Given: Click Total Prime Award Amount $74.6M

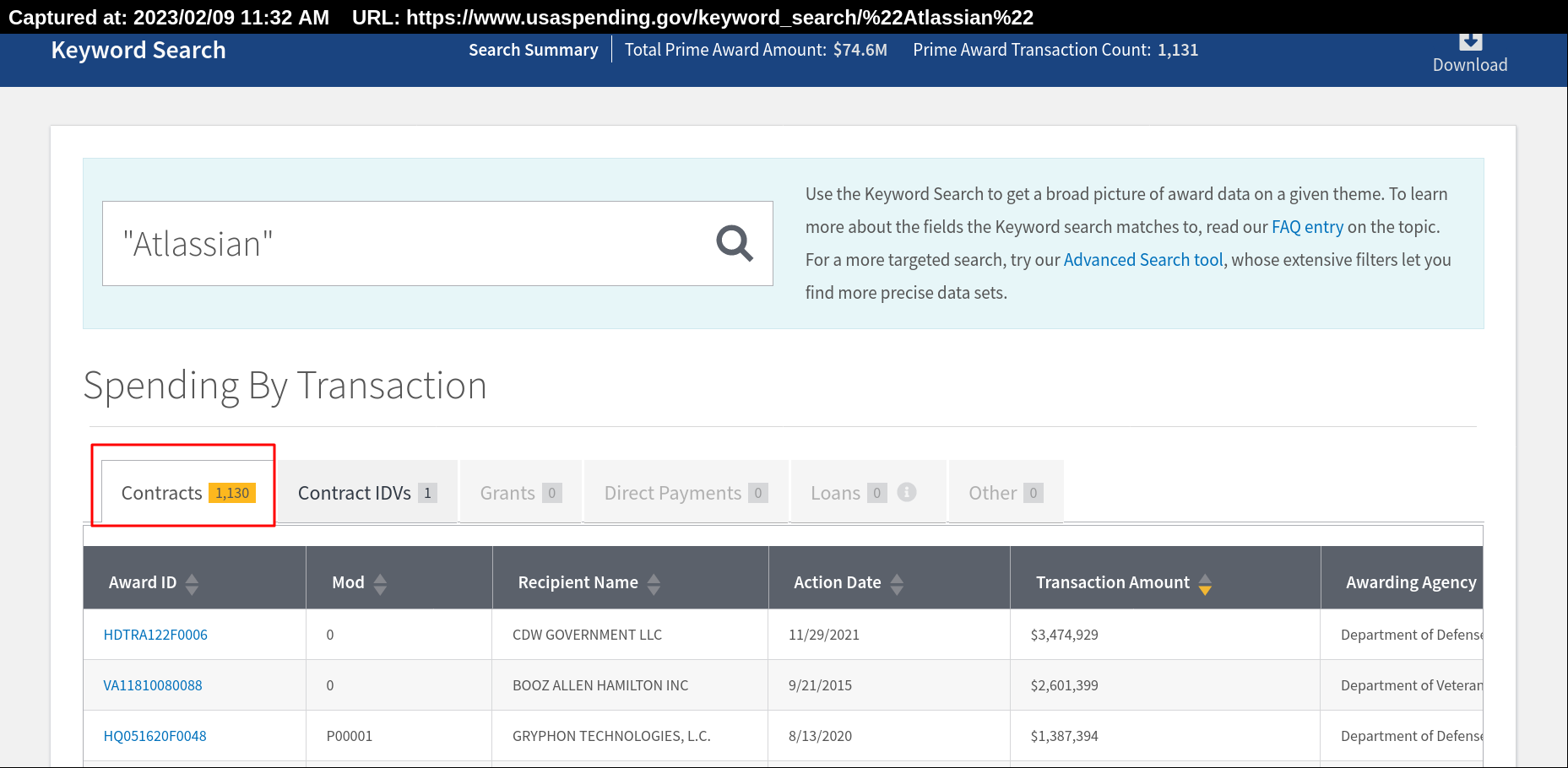Looking at the screenshot, I should click(756, 50).
